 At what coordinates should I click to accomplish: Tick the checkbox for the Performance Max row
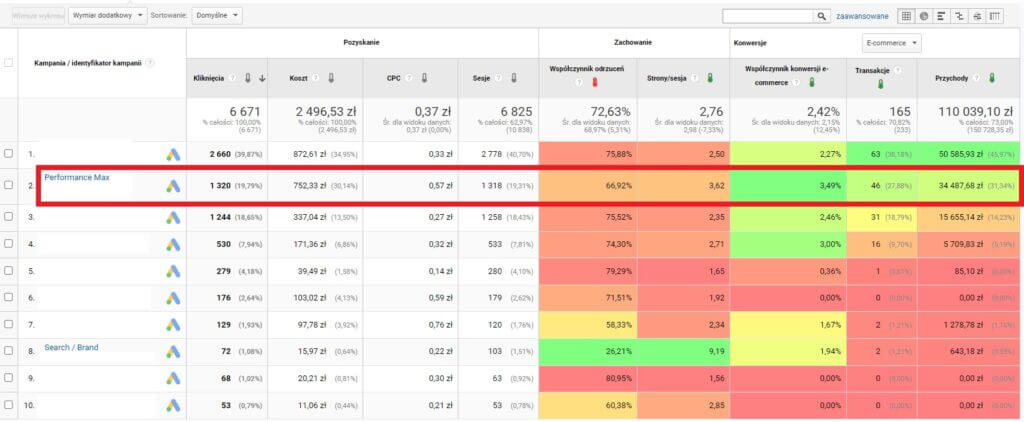click(9, 186)
